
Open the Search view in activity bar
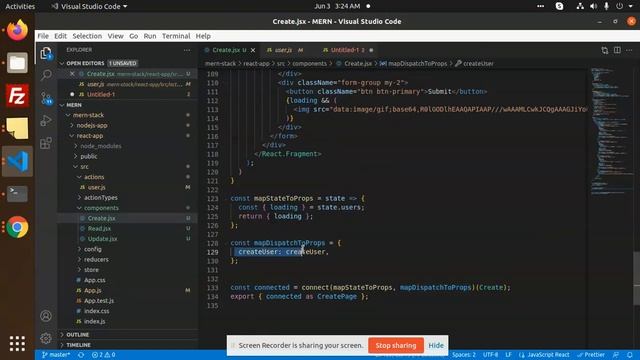(46, 75)
